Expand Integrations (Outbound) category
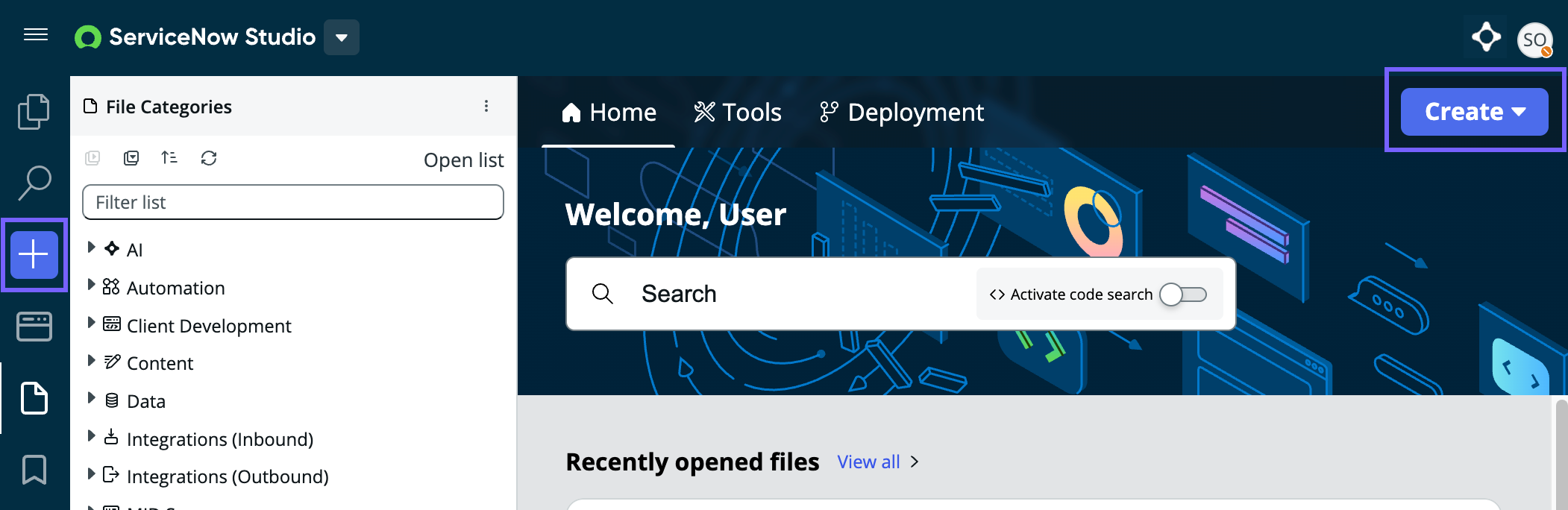This screenshot has width=1568, height=510. [x=91, y=473]
